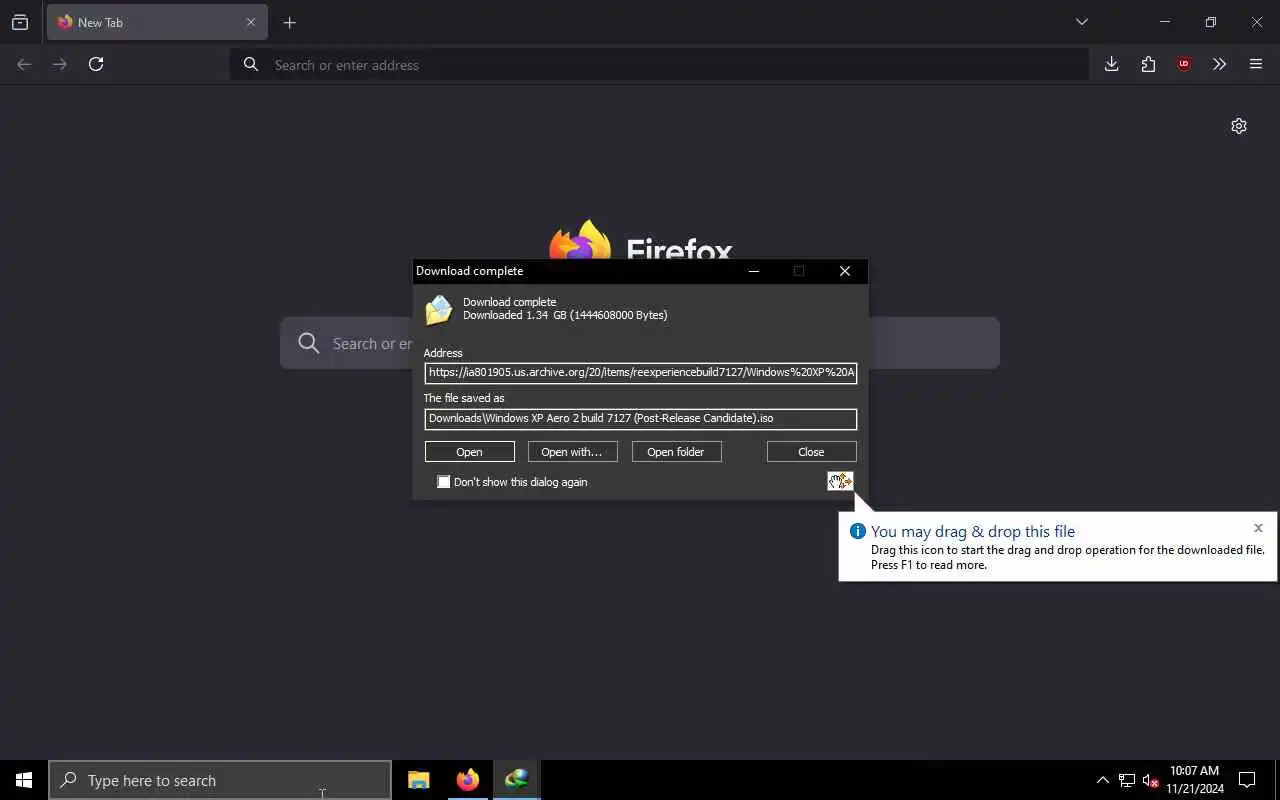This screenshot has width=1280, height=800.
Task: Close the New Tab tab
Action: tap(251, 22)
